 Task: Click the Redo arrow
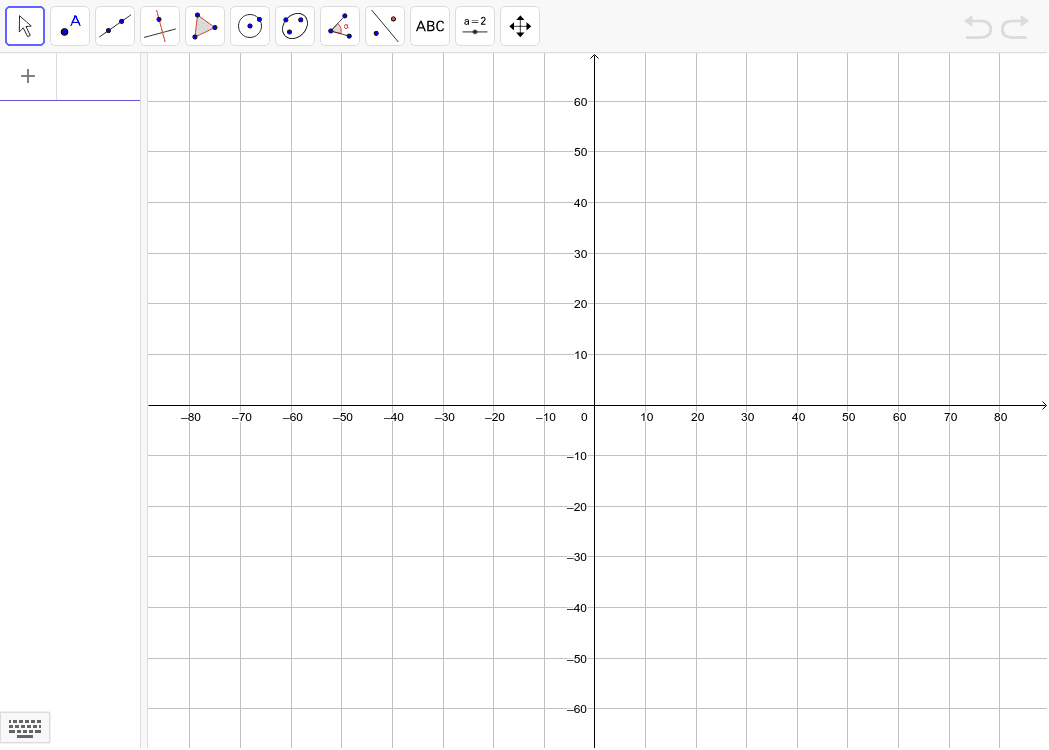pos(1015,27)
